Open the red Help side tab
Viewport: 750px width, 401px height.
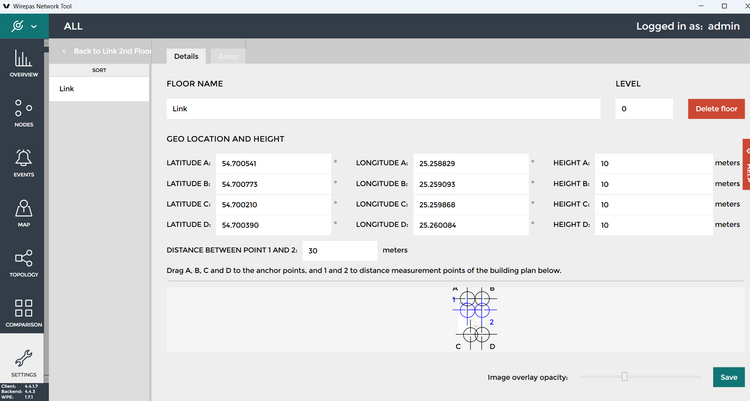tap(746, 164)
